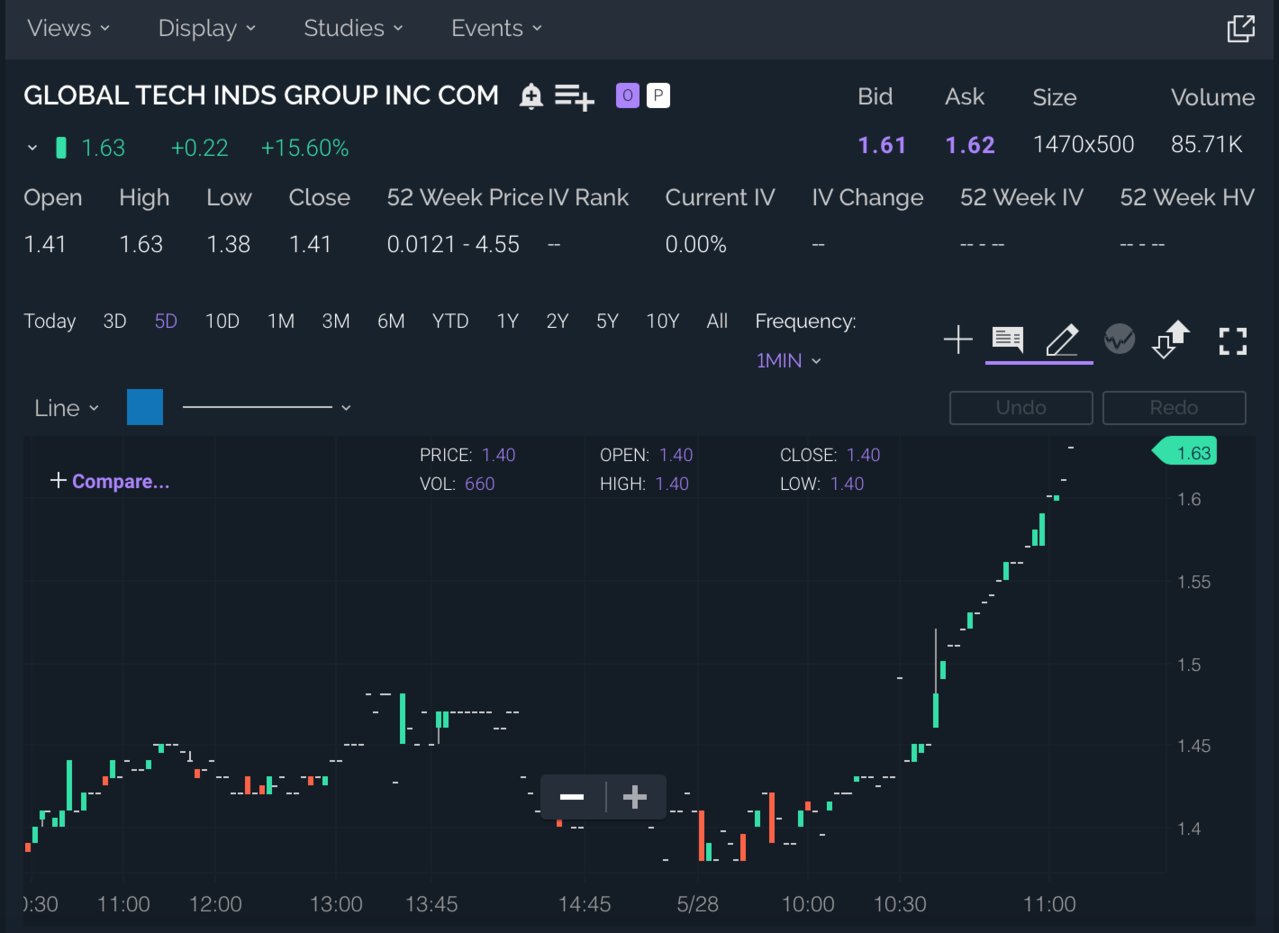The width and height of the screenshot is (1279, 933).
Task: Add symbol to watchlist with the list-plus icon
Action: pyautogui.click(x=575, y=96)
